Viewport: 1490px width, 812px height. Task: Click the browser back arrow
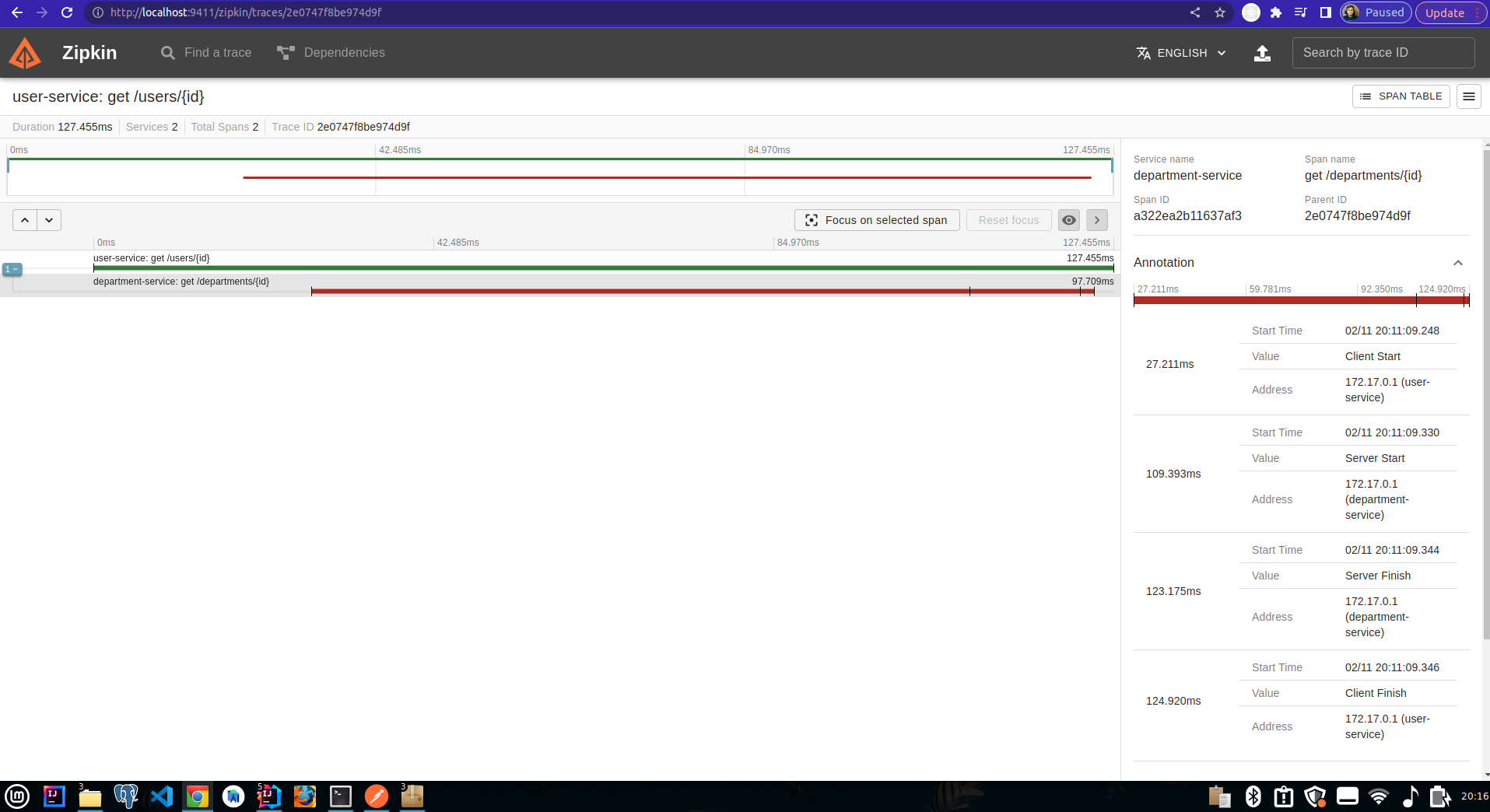[x=17, y=12]
